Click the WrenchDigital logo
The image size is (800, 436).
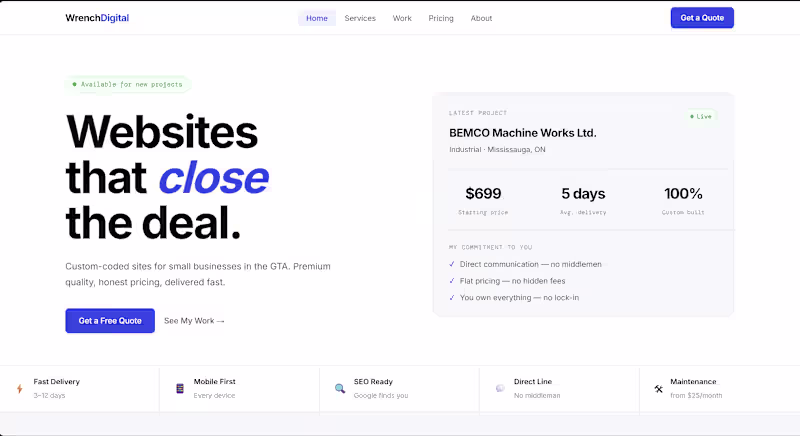pos(97,18)
